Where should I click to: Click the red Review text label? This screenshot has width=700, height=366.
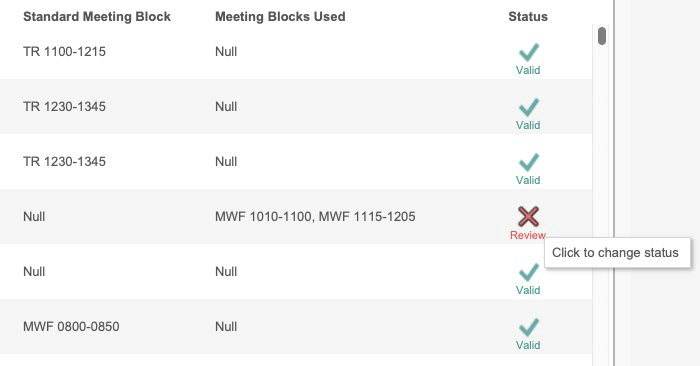point(528,235)
